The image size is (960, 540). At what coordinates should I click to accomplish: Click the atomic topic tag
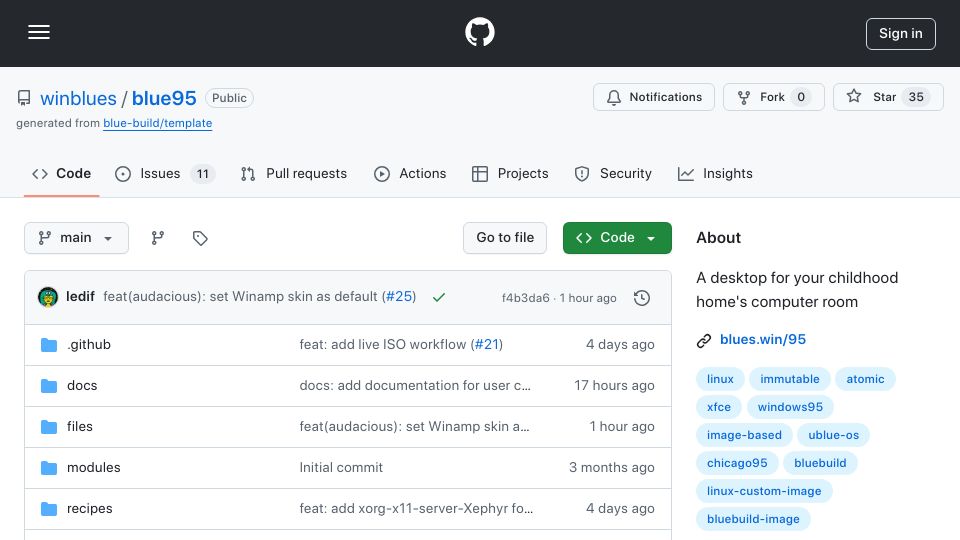pyautogui.click(x=865, y=379)
